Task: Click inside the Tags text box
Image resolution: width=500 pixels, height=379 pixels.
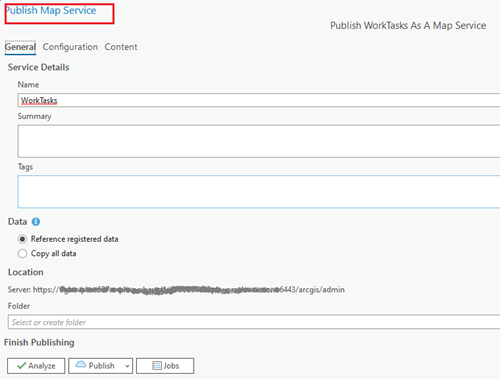Action: click(x=259, y=192)
